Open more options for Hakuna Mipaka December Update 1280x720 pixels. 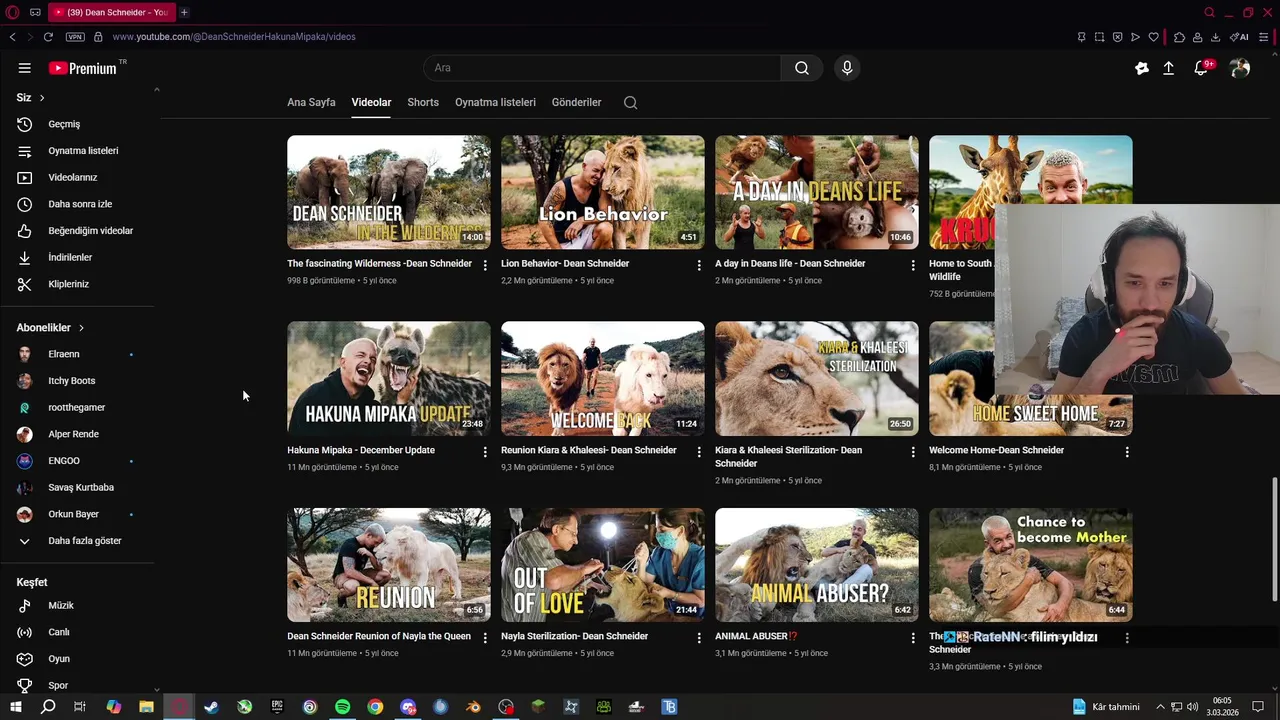[485, 452]
